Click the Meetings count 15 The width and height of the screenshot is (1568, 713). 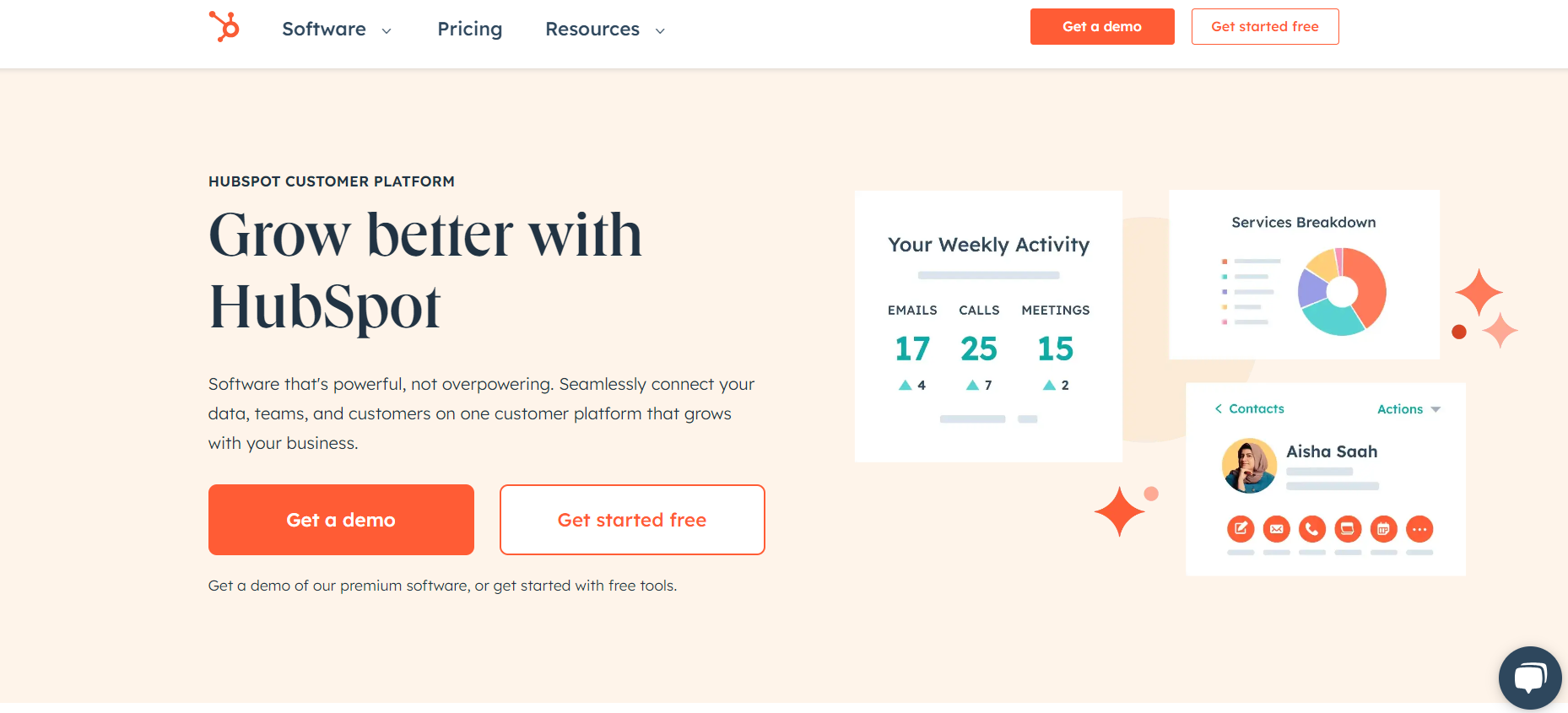1055,349
